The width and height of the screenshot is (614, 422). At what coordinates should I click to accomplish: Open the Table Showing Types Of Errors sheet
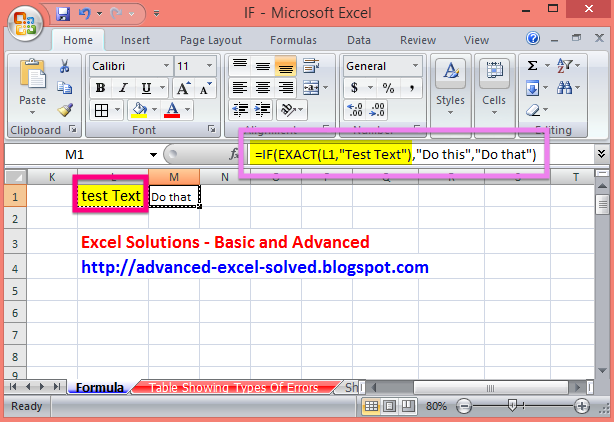pyautogui.click(x=234, y=388)
